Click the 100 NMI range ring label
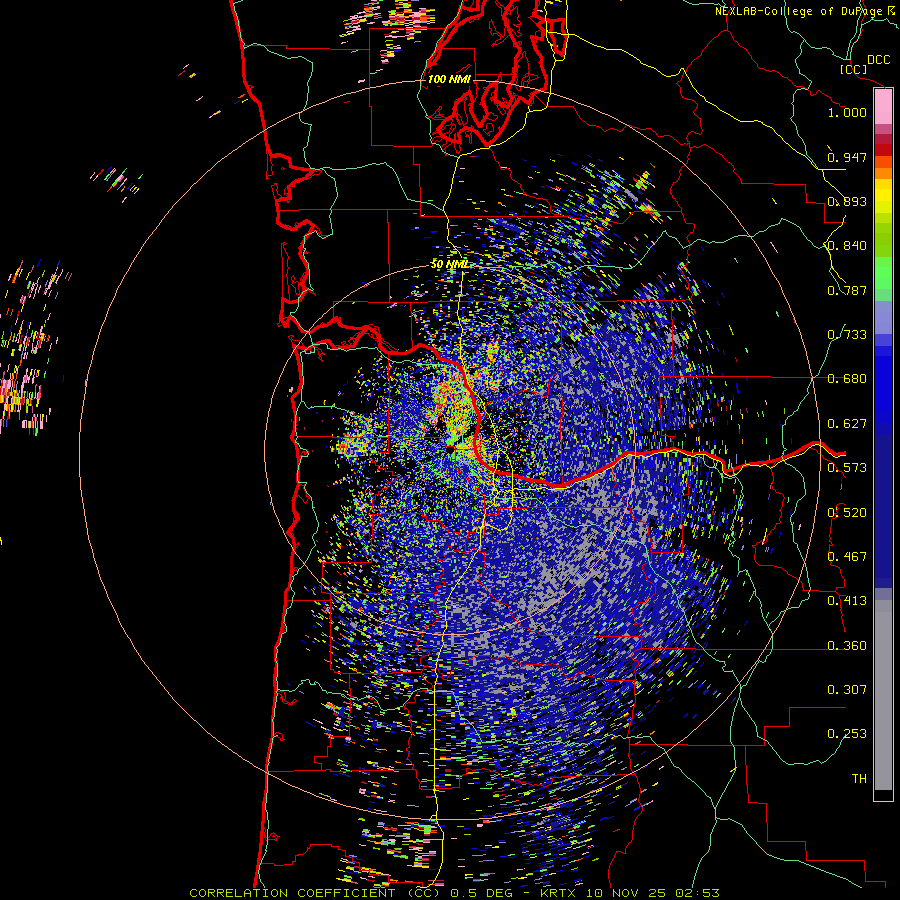 pyautogui.click(x=449, y=79)
